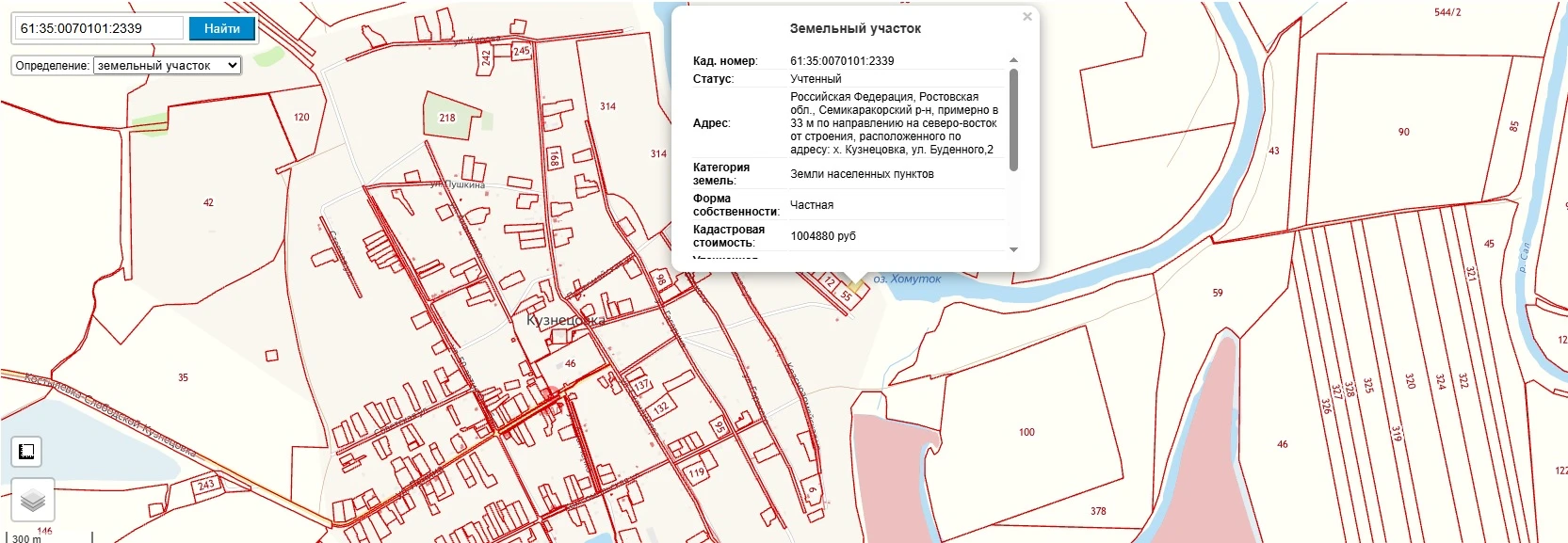Open the measurement ruler tool icon
Screen dimensions: 1568x543
click(x=27, y=452)
